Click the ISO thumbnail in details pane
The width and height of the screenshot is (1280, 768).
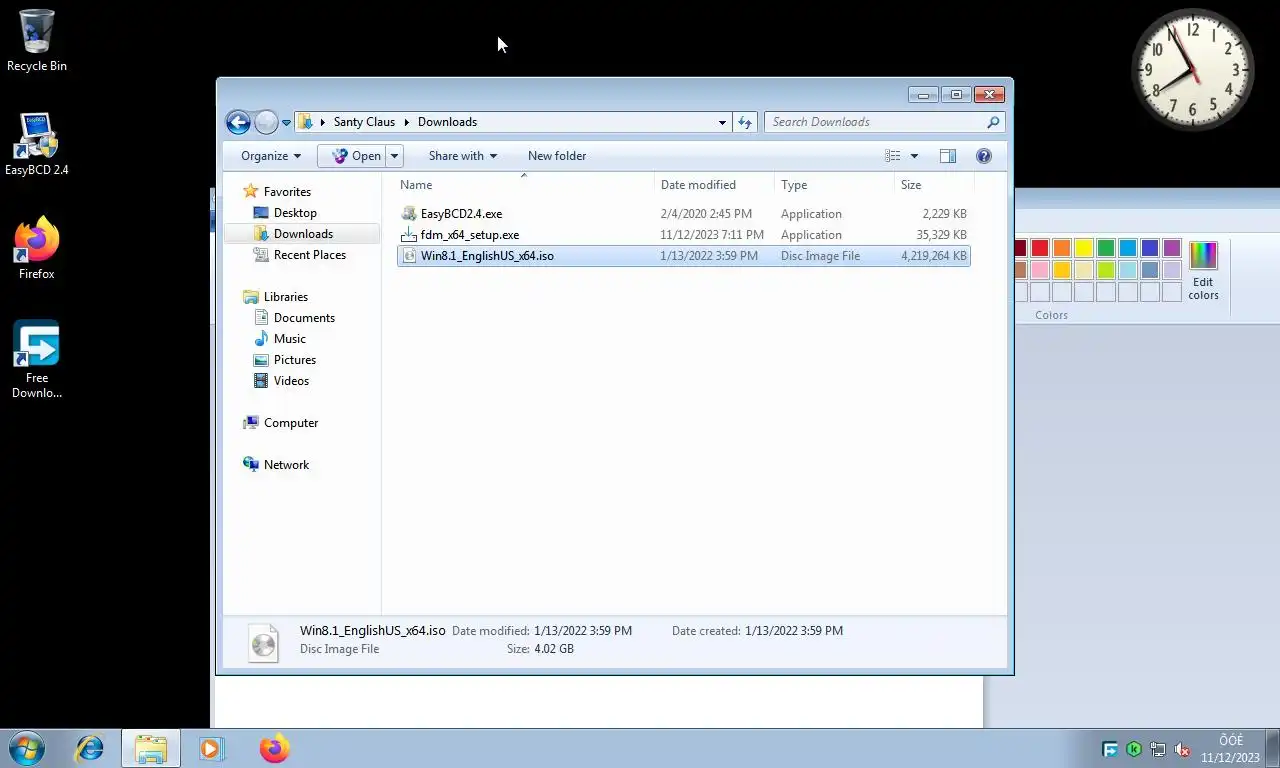pos(263,641)
